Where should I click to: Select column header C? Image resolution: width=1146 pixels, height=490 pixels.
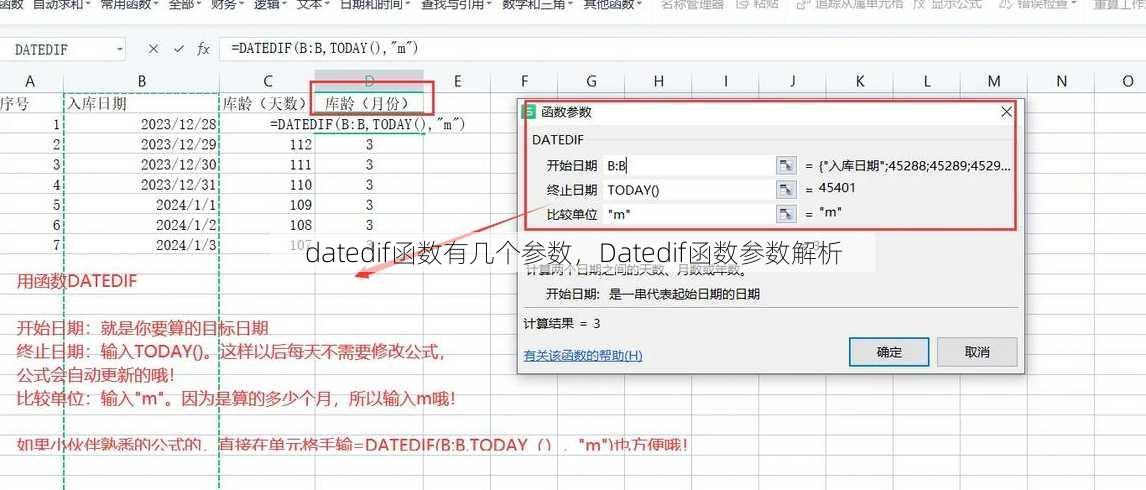click(x=267, y=81)
